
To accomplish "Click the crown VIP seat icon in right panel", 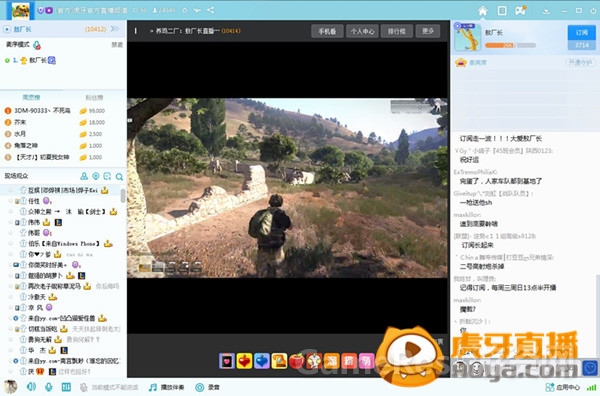I will 461,62.
